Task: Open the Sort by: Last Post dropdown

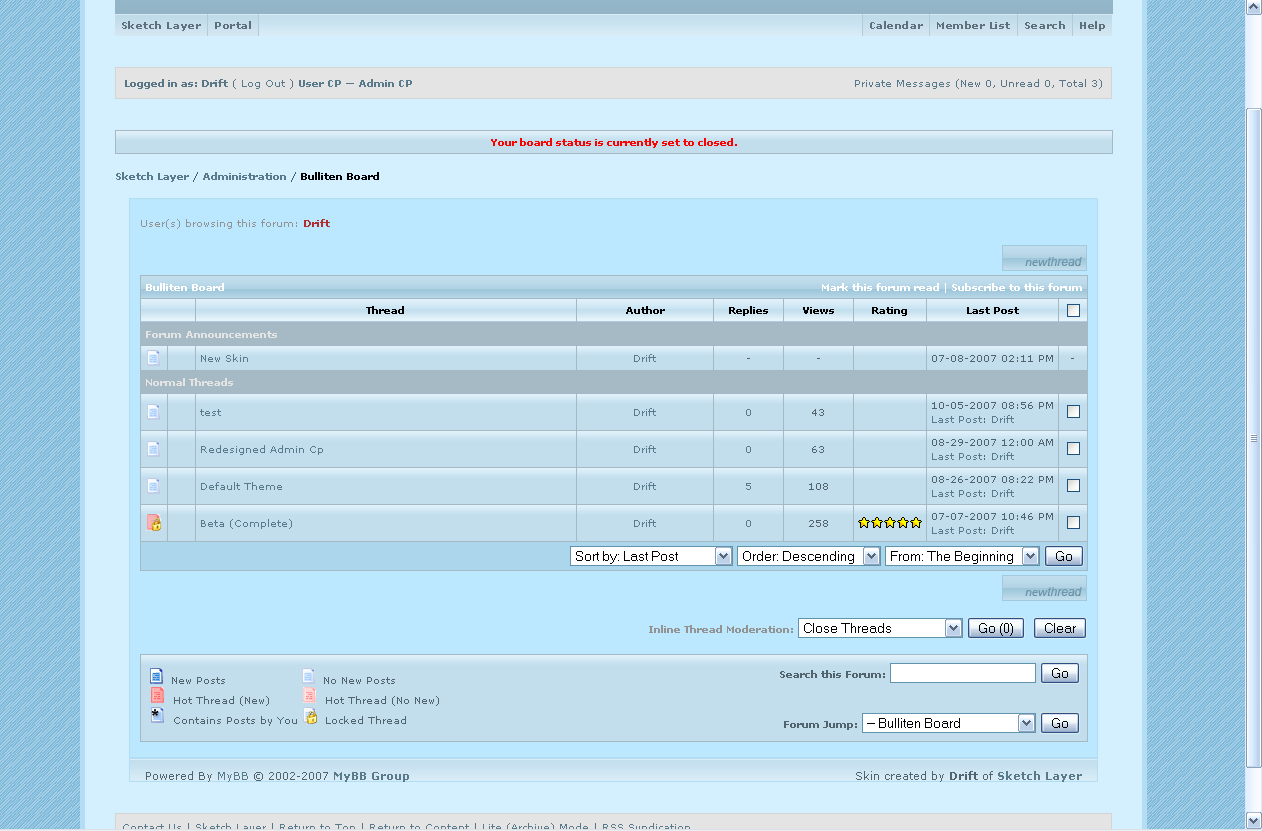Action: (651, 556)
